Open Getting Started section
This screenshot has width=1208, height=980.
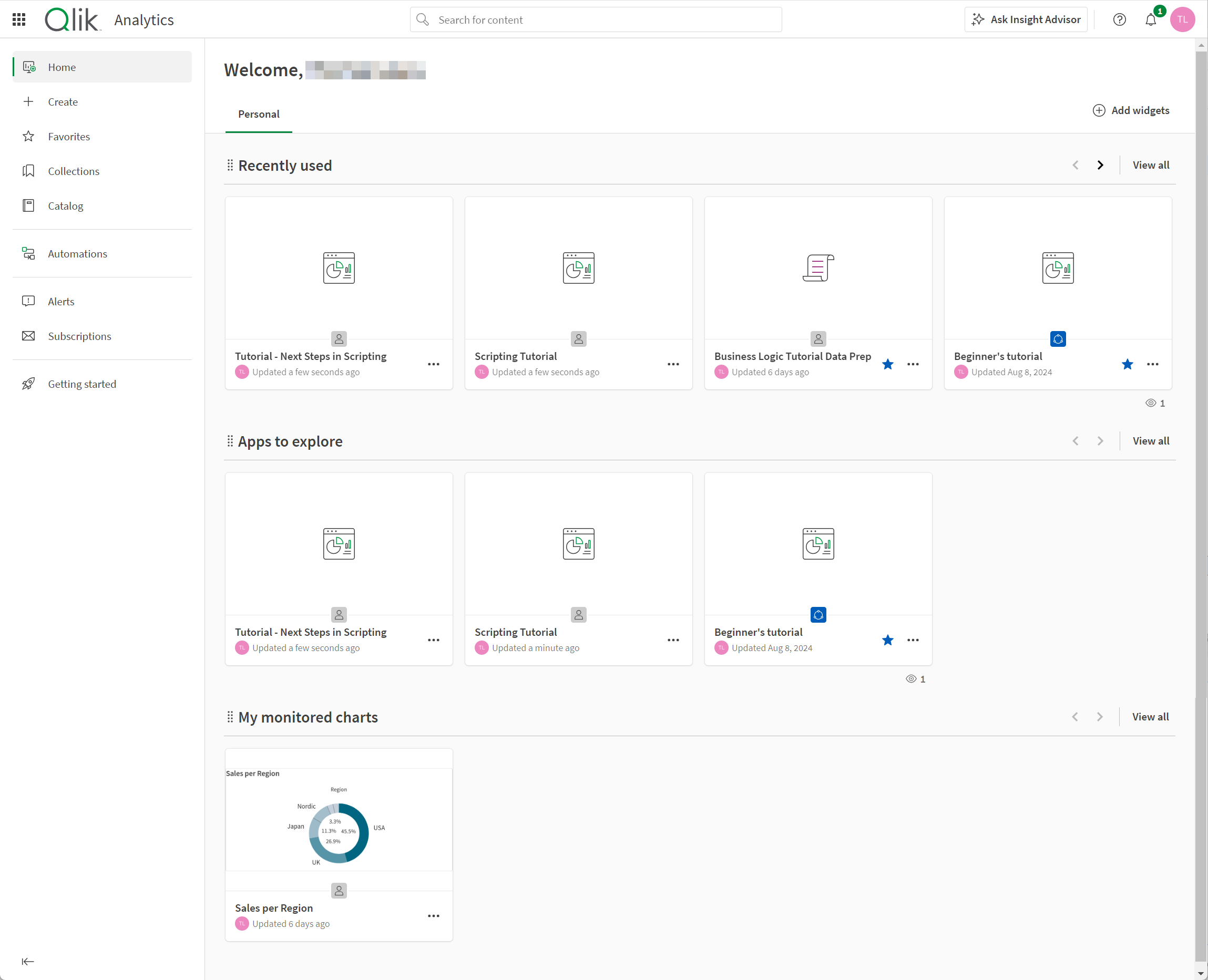point(82,384)
